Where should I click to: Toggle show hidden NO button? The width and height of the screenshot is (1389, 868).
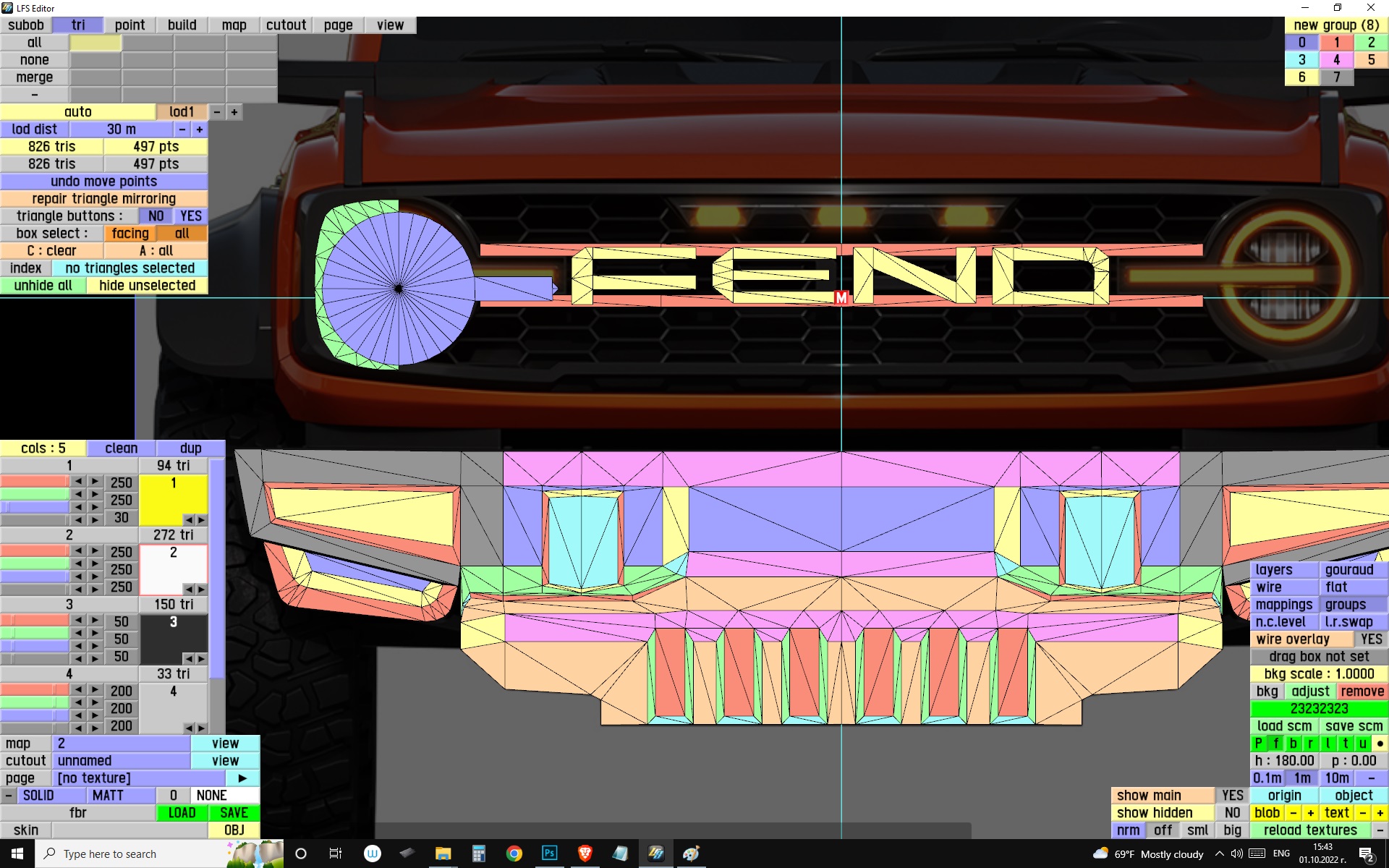(1232, 813)
